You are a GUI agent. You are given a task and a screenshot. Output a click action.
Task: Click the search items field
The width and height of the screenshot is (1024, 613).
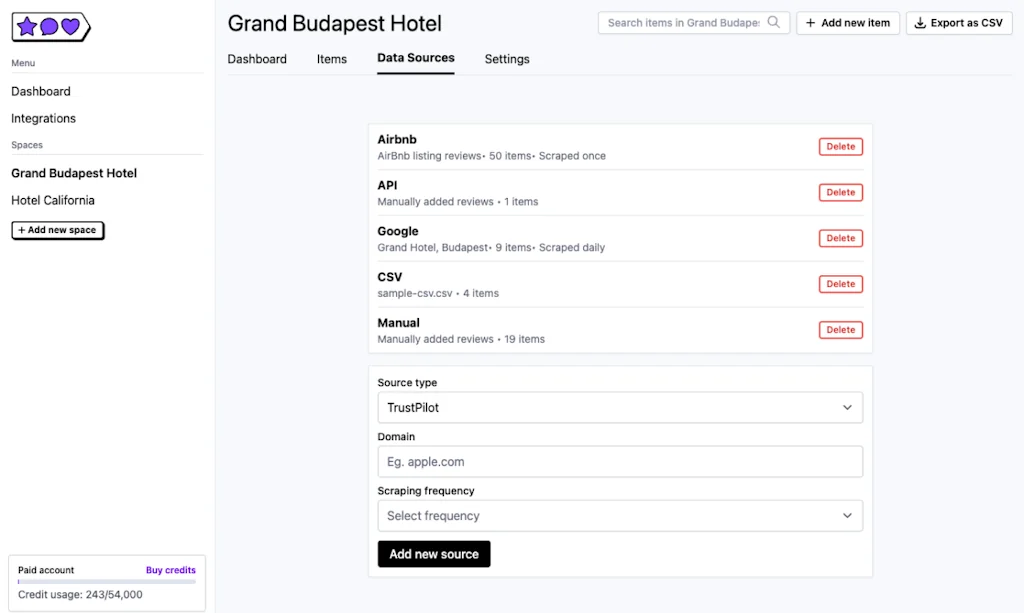pyautogui.click(x=686, y=21)
